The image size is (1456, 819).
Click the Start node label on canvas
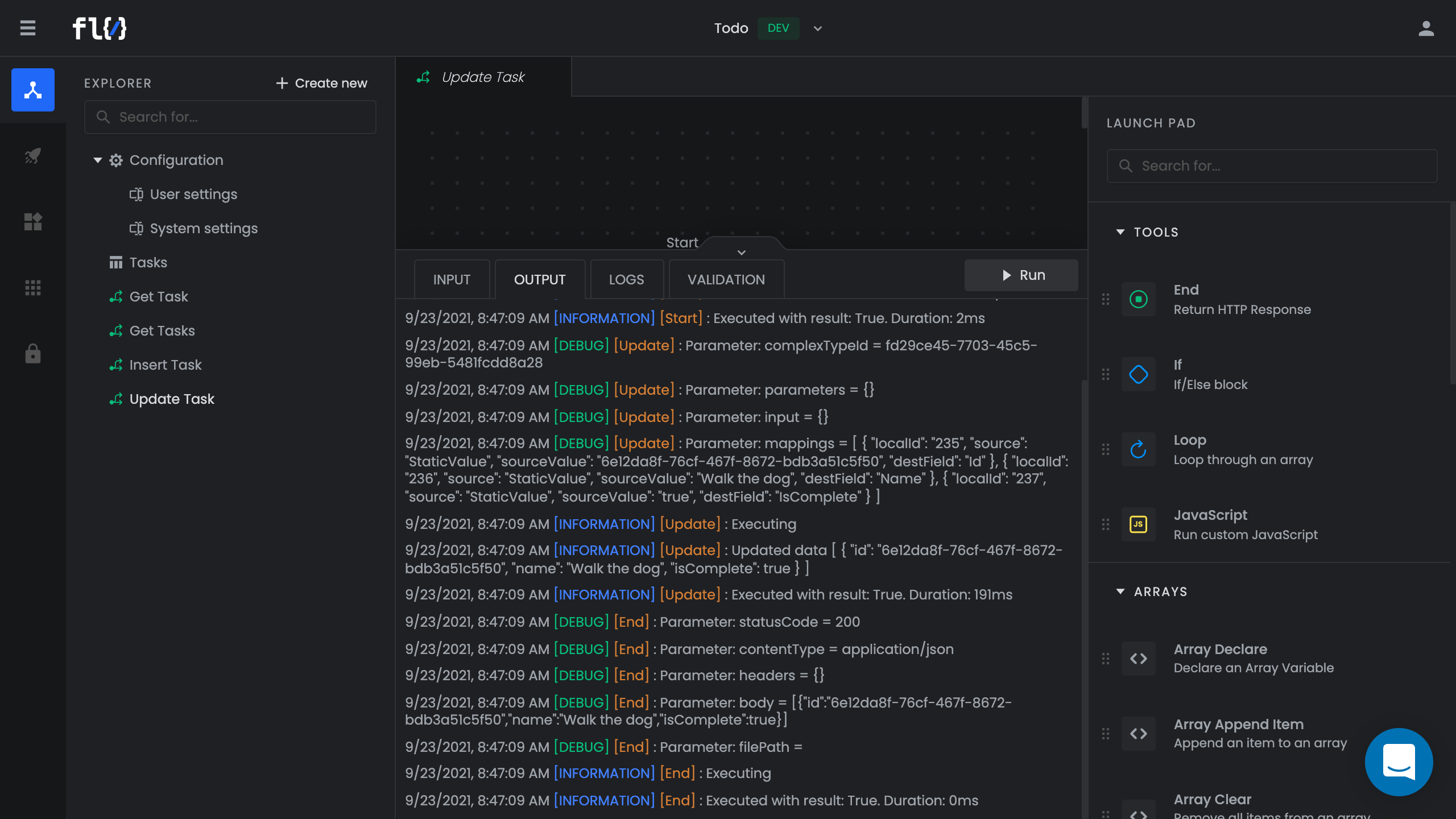point(682,243)
